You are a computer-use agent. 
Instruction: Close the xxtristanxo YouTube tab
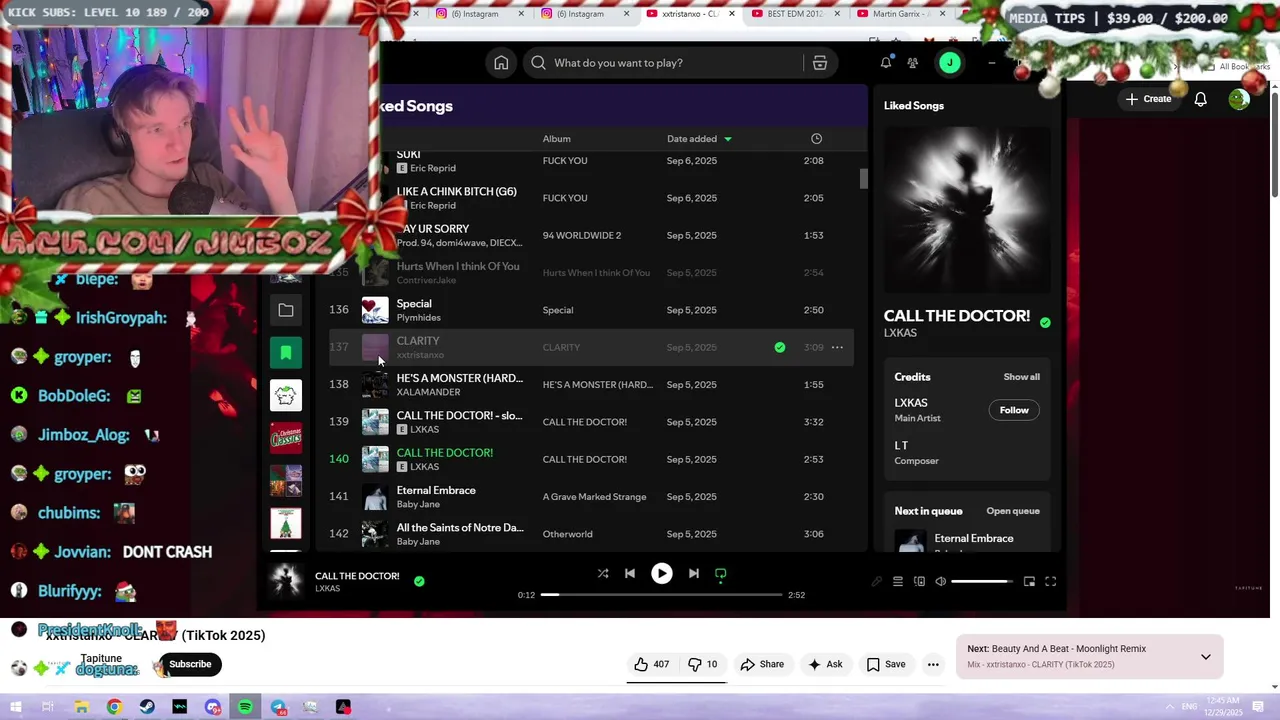tap(732, 14)
